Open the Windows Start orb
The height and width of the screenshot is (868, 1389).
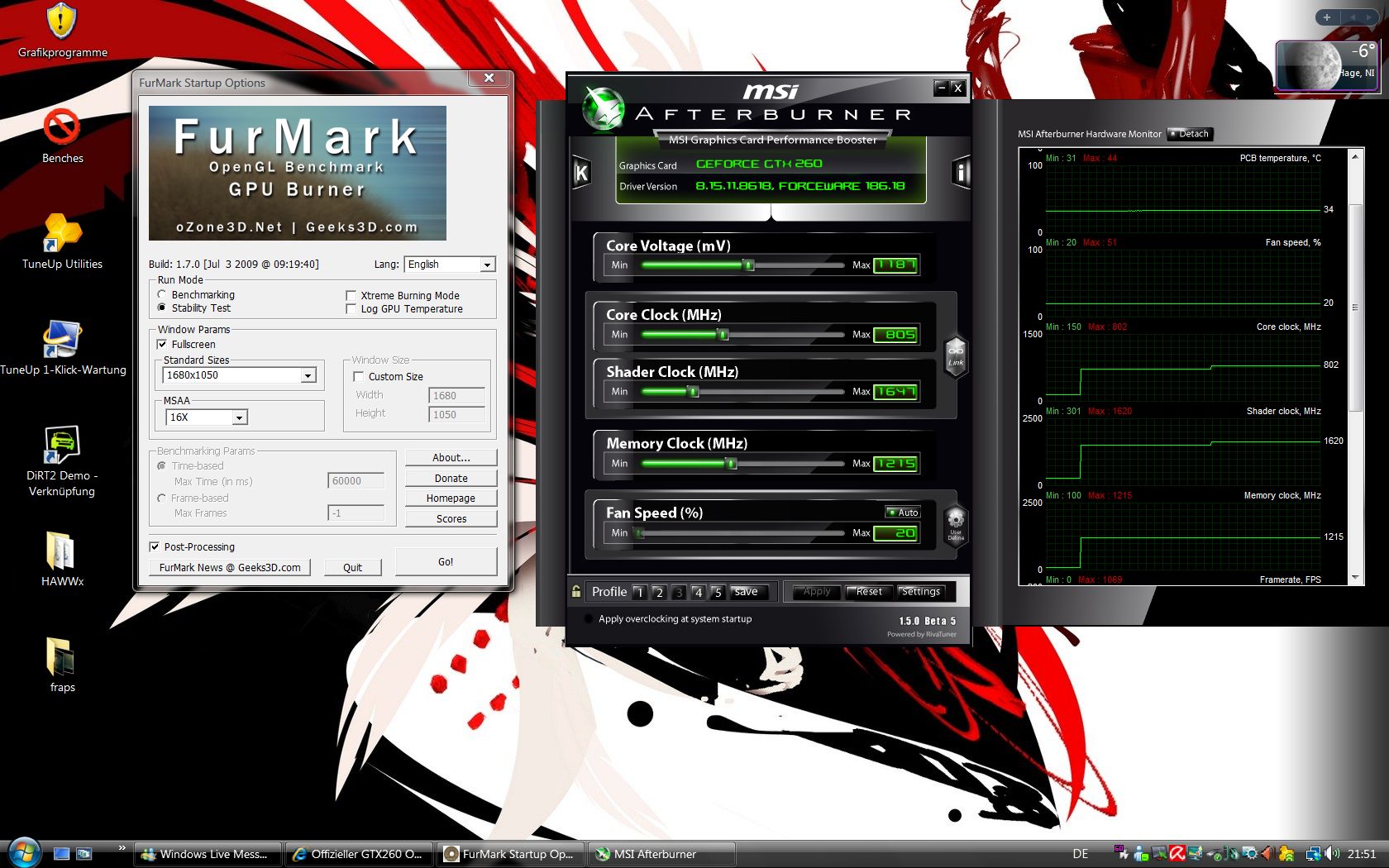point(23,851)
